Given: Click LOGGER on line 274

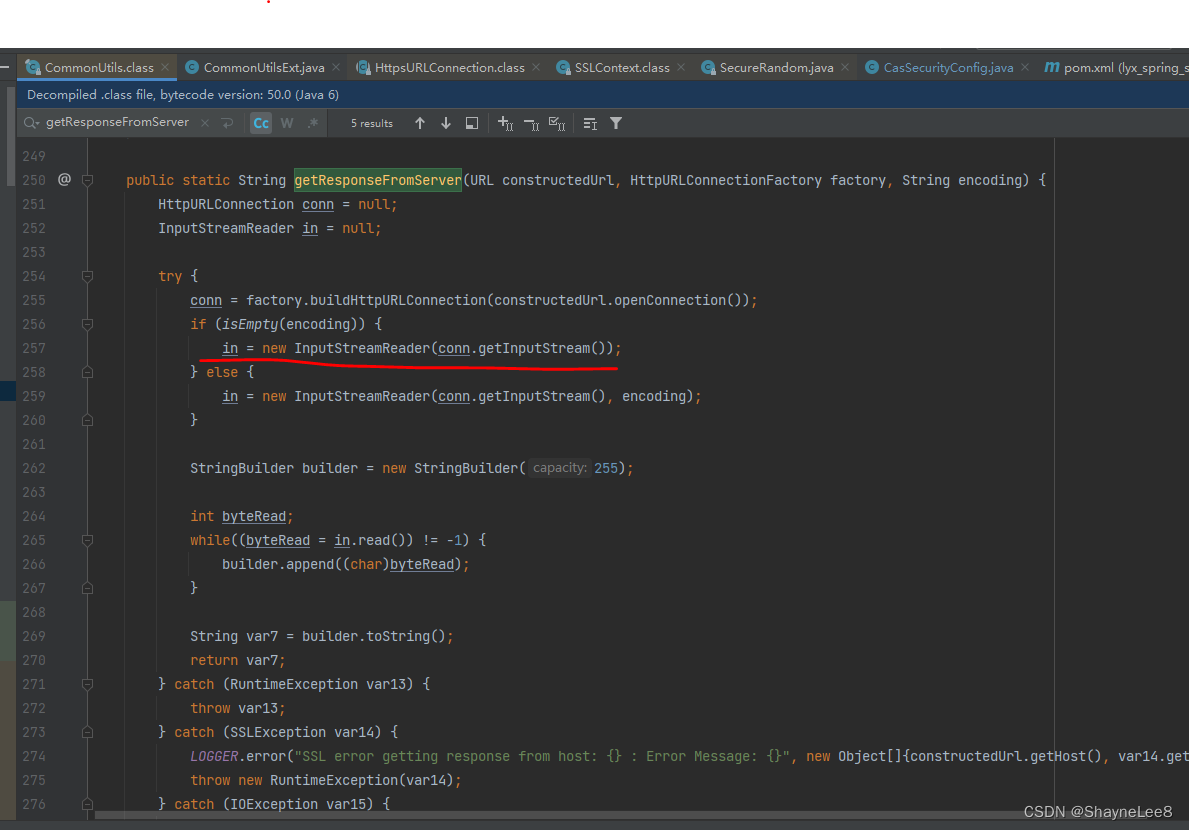Looking at the screenshot, I should coord(214,756).
